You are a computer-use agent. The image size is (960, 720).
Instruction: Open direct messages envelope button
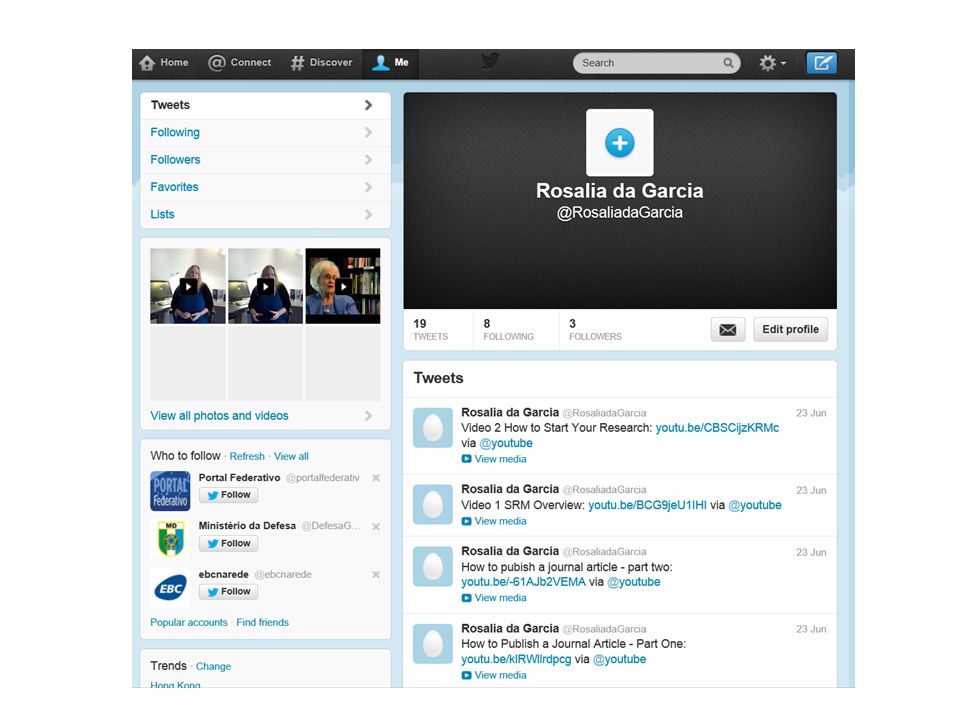click(x=728, y=329)
